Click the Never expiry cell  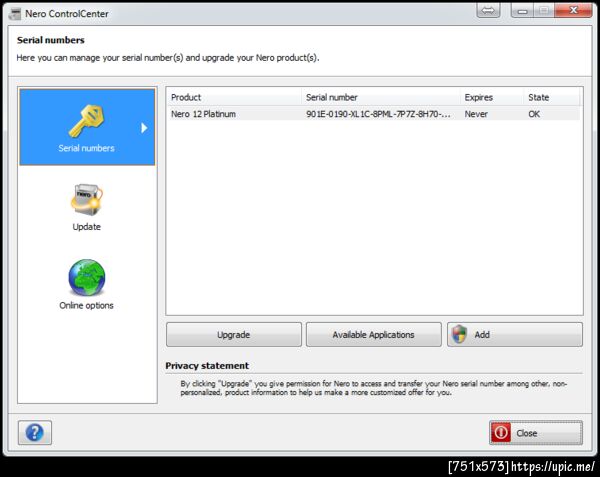(x=476, y=114)
